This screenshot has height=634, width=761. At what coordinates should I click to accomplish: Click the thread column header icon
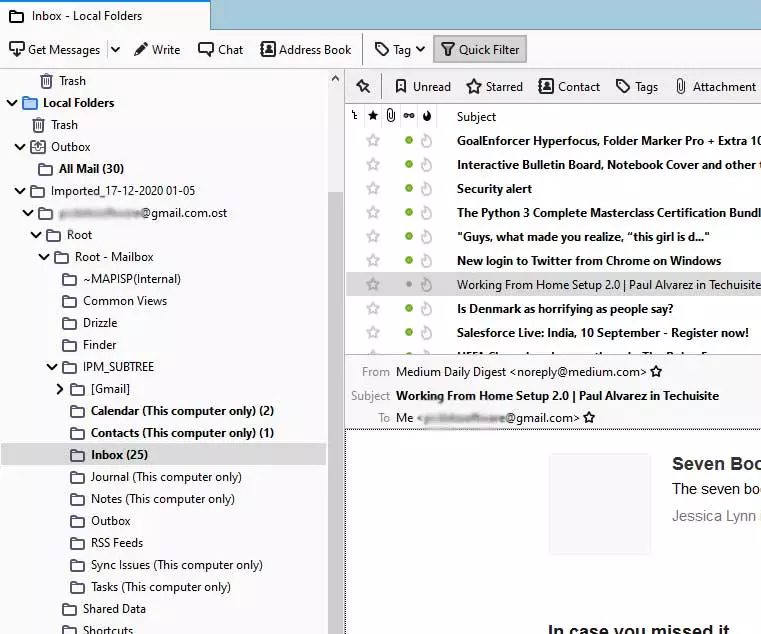357,117
